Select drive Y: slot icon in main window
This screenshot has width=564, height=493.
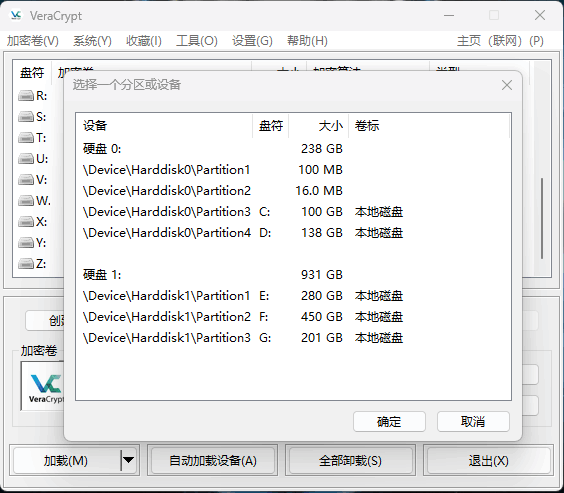pos(26,243)
